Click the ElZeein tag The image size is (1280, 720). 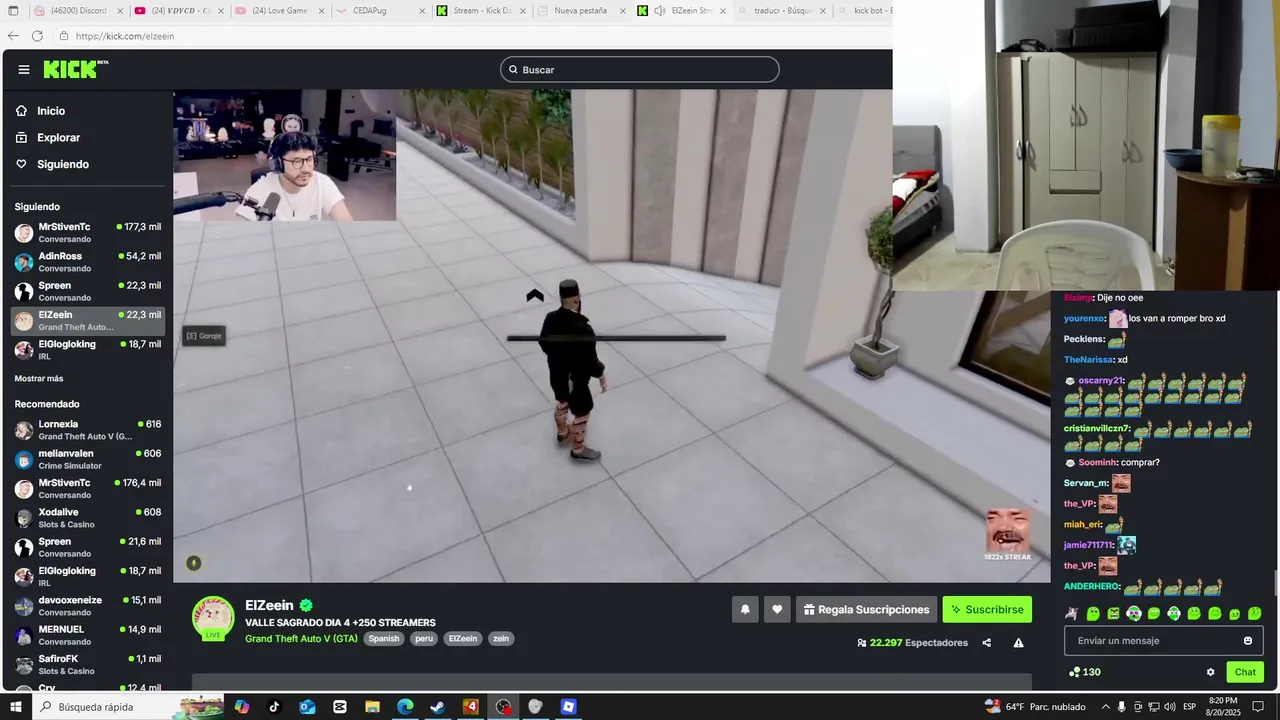coord(463,638)
